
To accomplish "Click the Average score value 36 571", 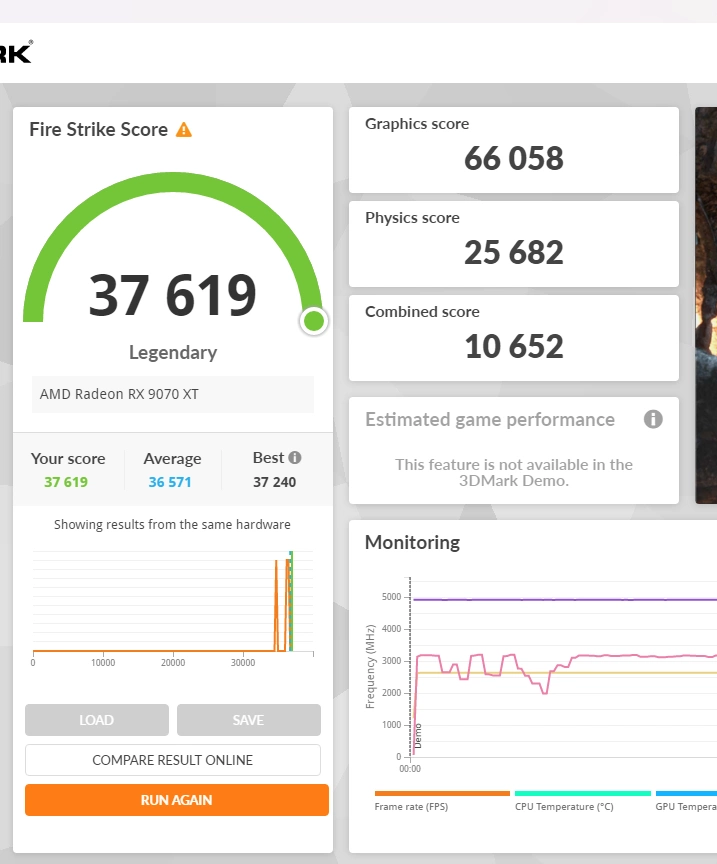I will (x=172, y=482).
